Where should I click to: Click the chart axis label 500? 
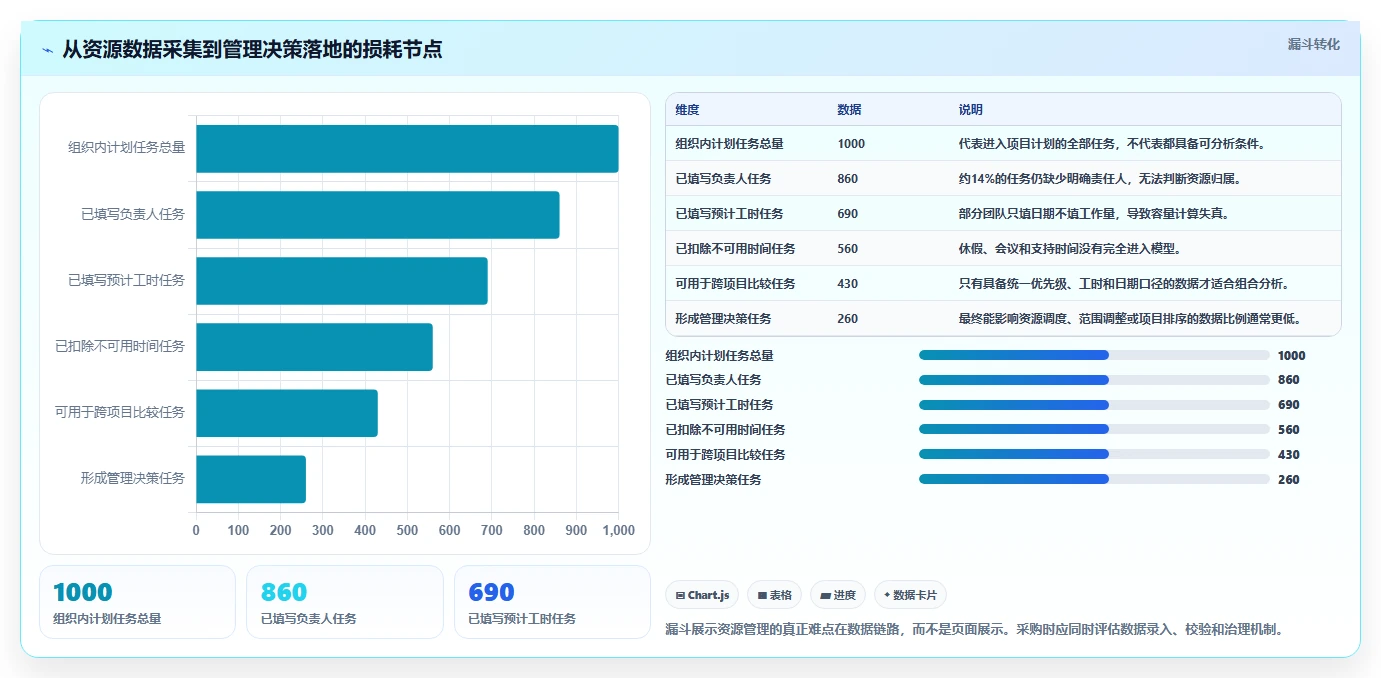[x=407, y=531]
